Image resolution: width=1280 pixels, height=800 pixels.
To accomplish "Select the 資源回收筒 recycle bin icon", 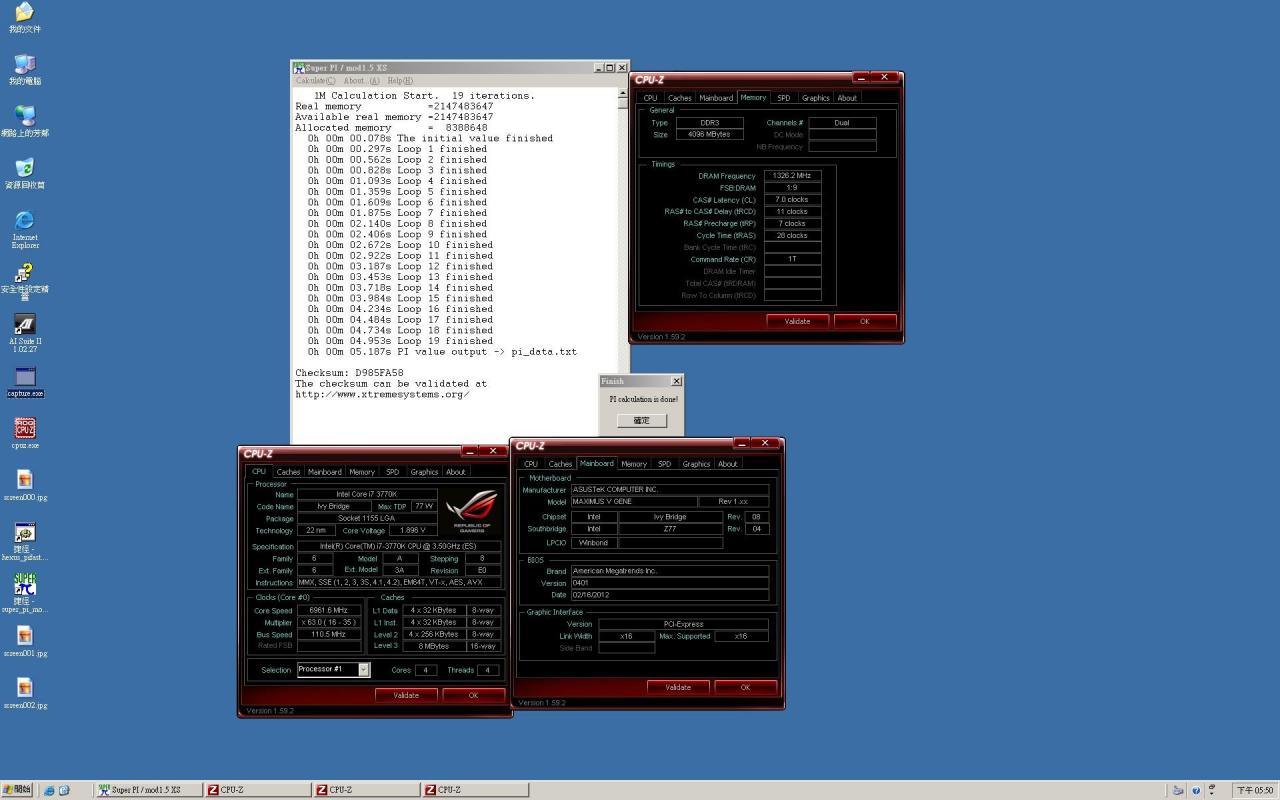I will 24,174.
